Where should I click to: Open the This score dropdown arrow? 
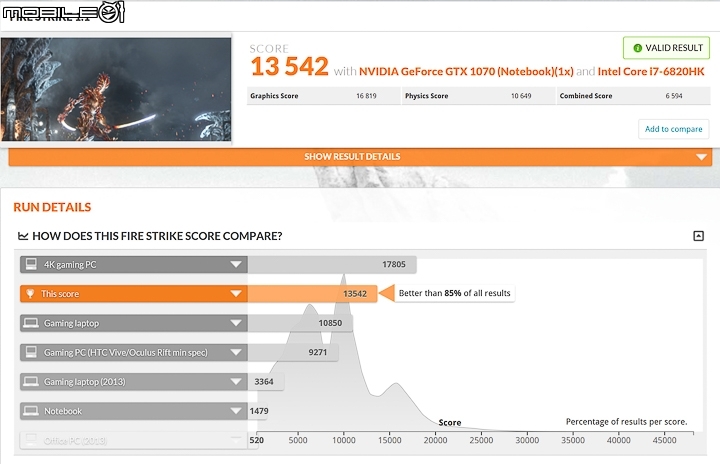[236, 294]
